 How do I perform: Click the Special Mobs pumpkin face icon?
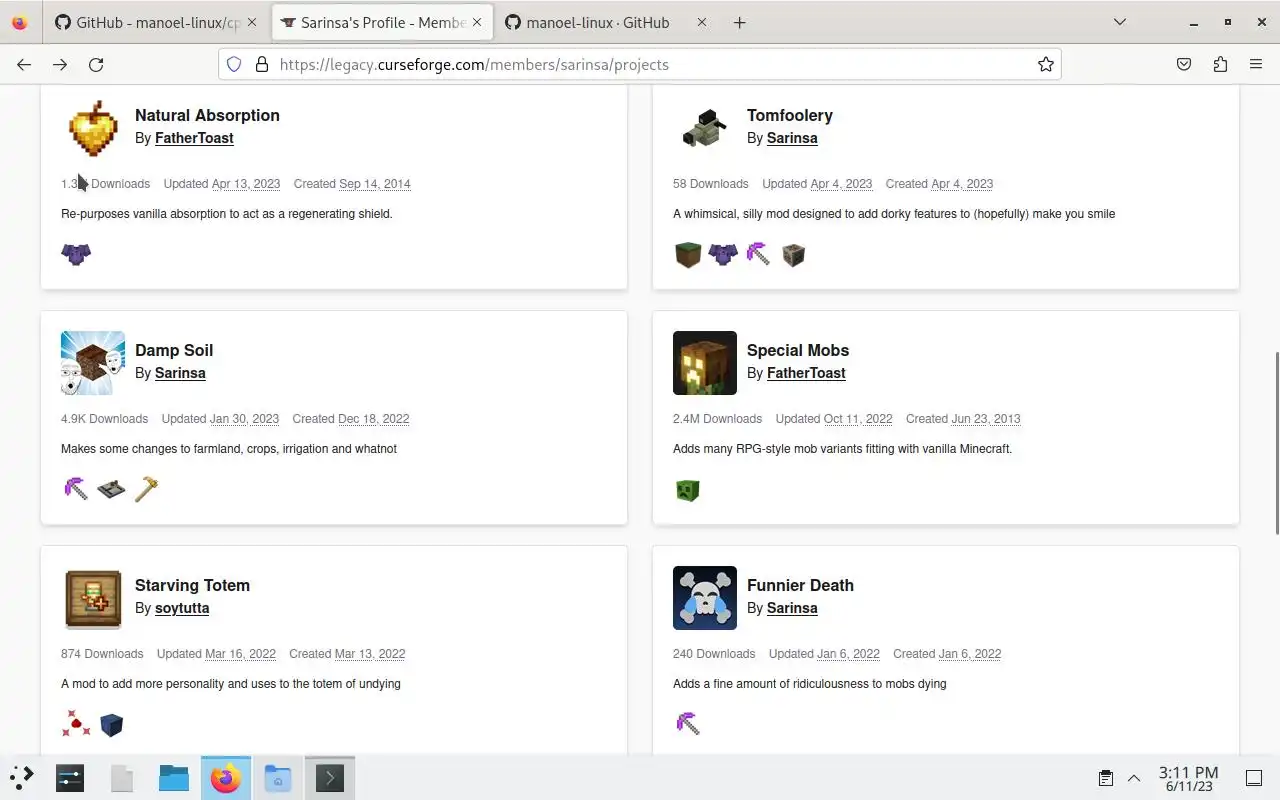tap(705, 363)
